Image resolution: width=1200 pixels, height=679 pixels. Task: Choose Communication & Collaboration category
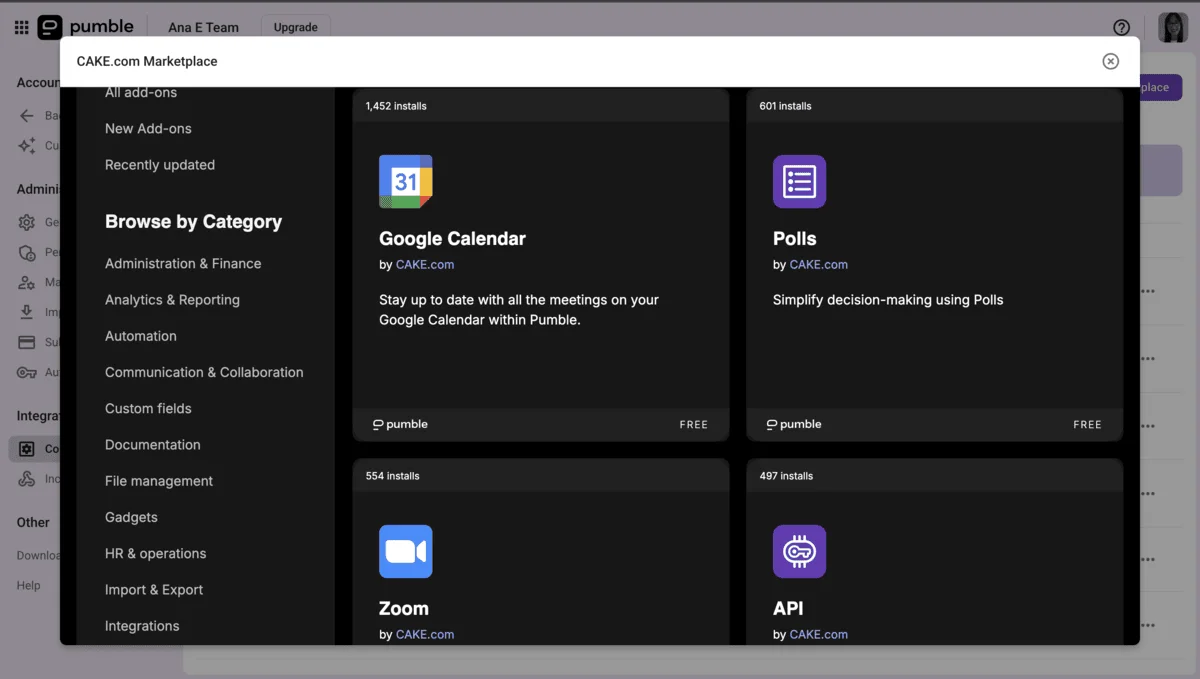(204, 372)
